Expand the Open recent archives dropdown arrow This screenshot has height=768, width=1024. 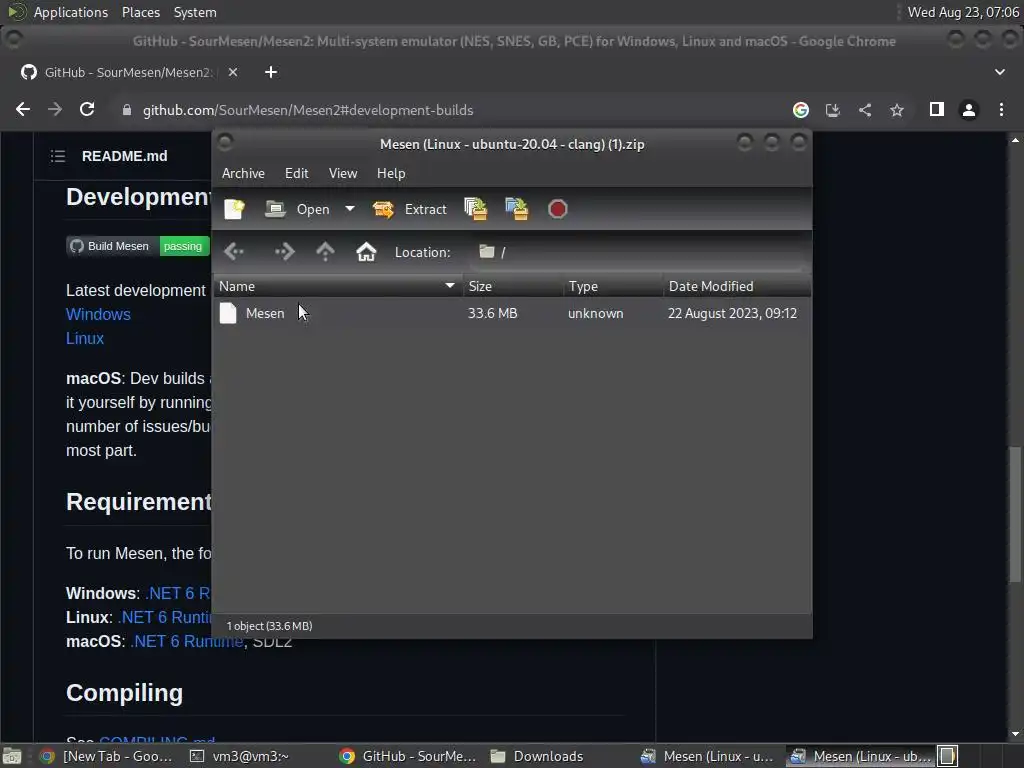coord(350,209)
